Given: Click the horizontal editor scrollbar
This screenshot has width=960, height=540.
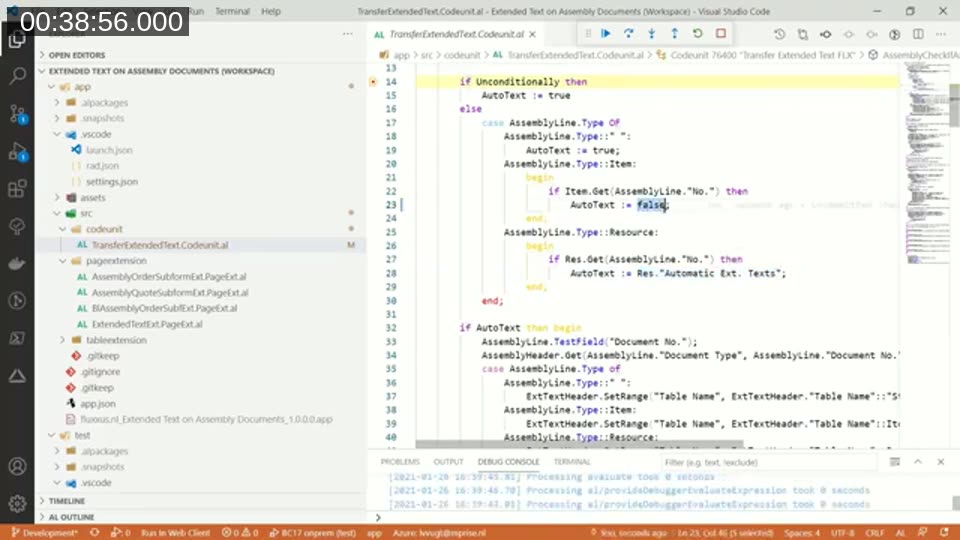Looking at the screenshot, I should click(x=579, y=444).
